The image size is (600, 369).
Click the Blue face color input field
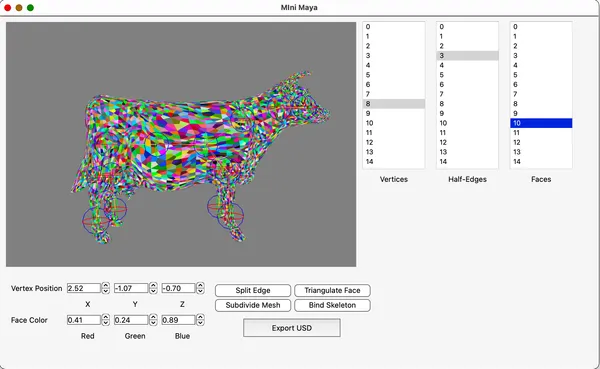178,320
